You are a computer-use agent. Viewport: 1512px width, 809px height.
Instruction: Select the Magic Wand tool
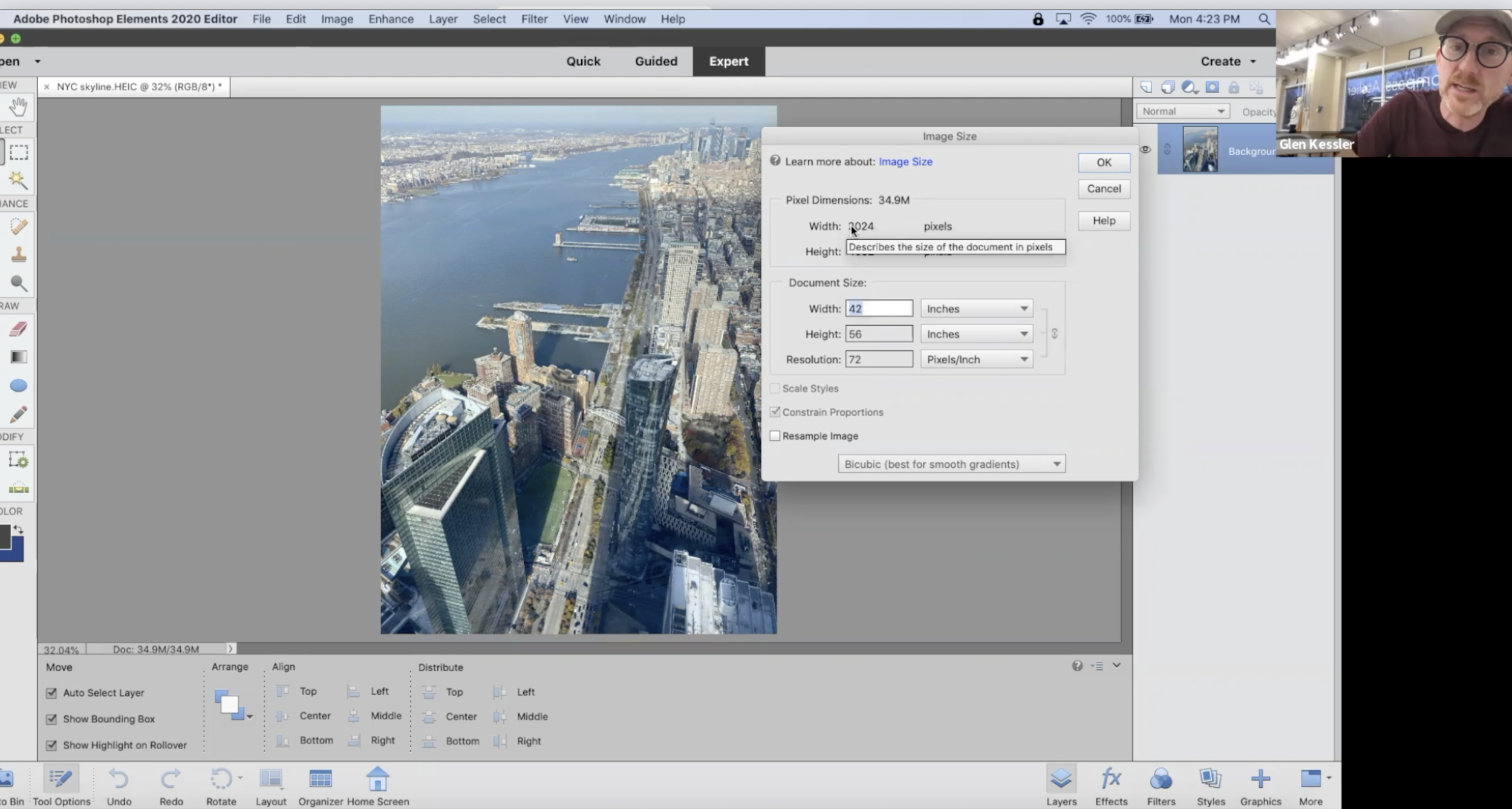click(18, 180)
